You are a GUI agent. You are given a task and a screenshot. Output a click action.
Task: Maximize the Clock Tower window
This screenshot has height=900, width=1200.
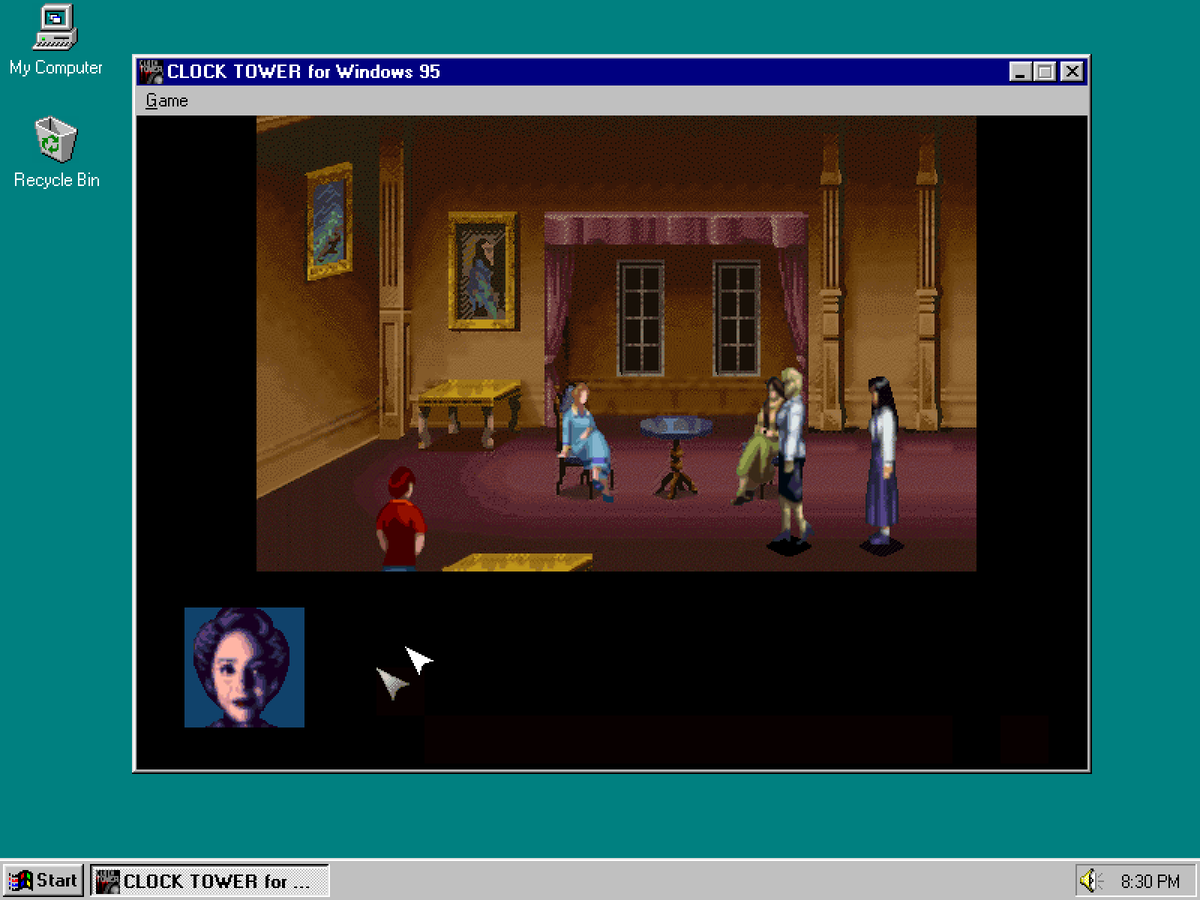click(x=1044, y=71)
